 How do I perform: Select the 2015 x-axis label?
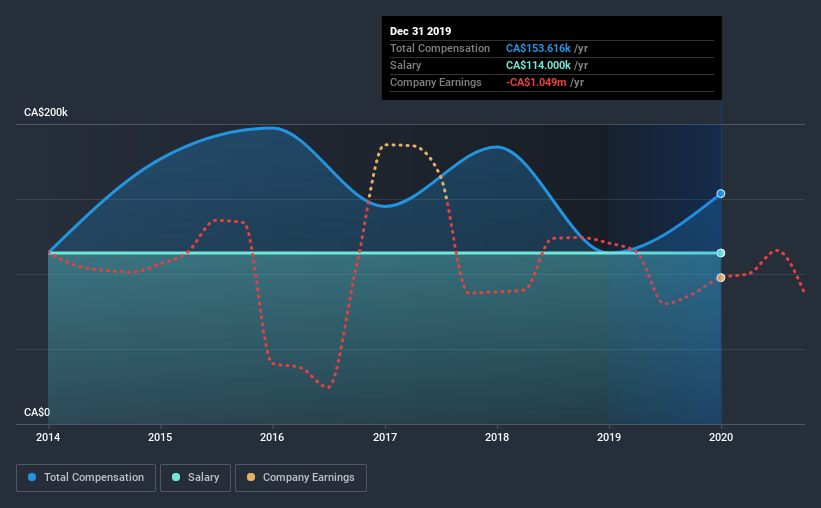click(x=160, y=437)
